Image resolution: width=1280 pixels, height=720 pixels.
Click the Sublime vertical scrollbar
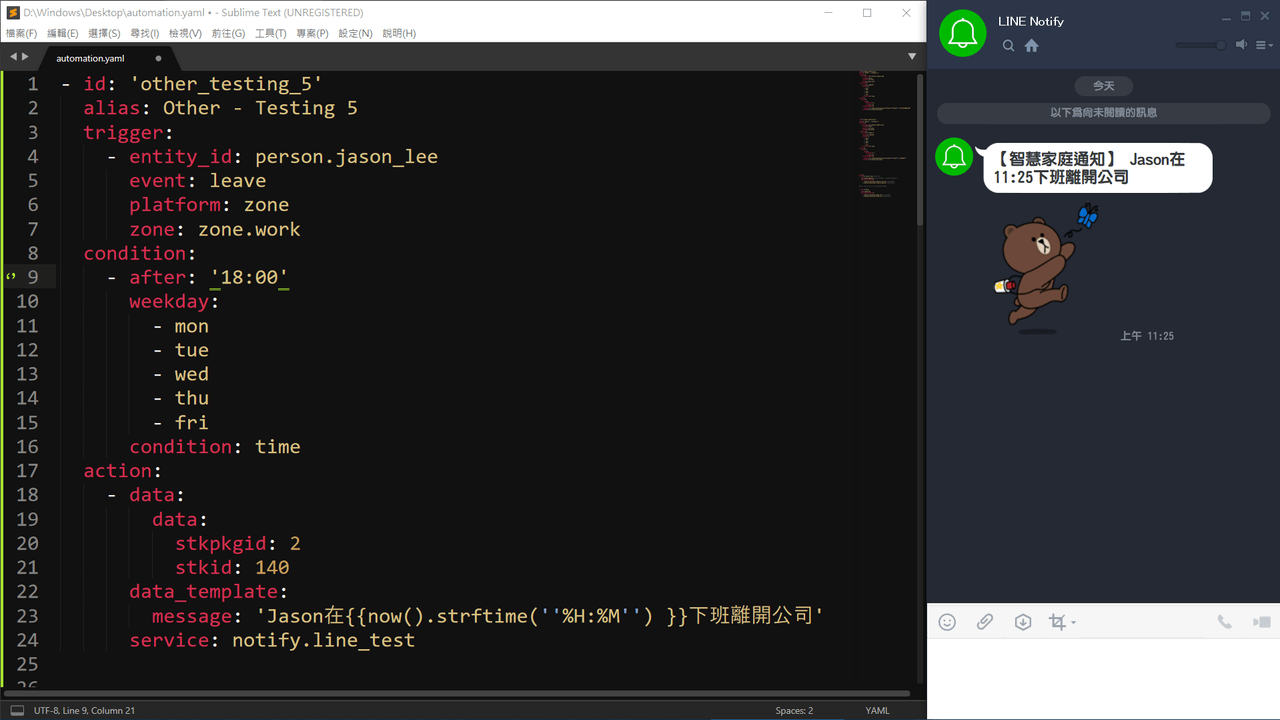click(920, 150)
